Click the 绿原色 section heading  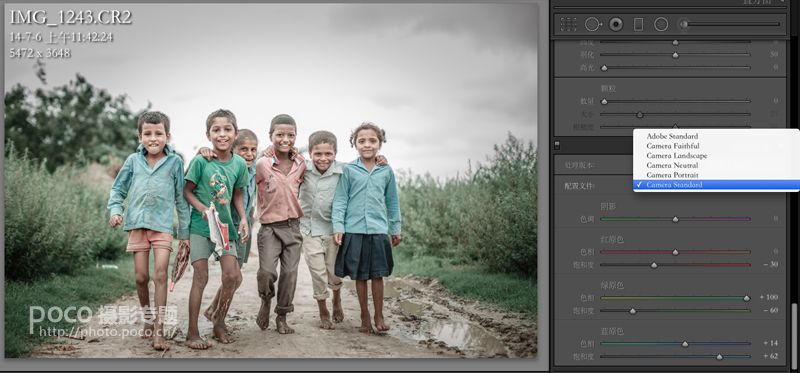pyautogui.click(x=612, y=285)
